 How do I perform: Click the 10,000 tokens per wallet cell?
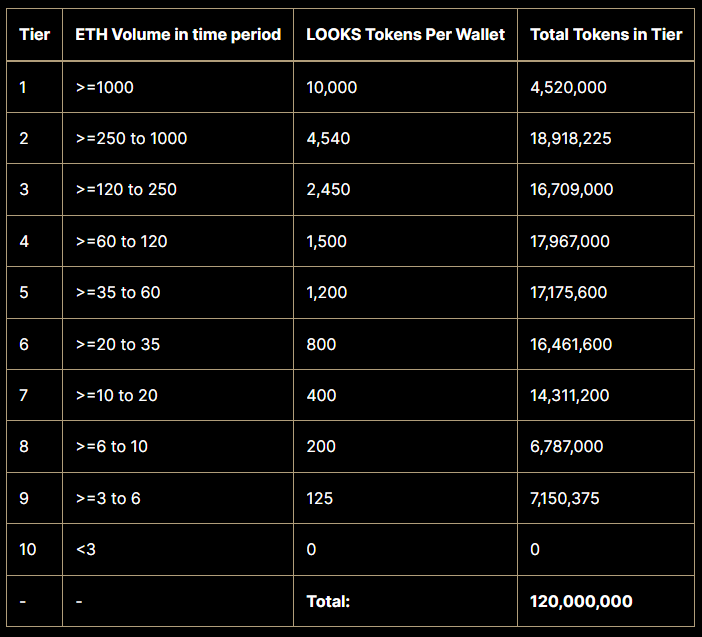(x=332, y=87)
